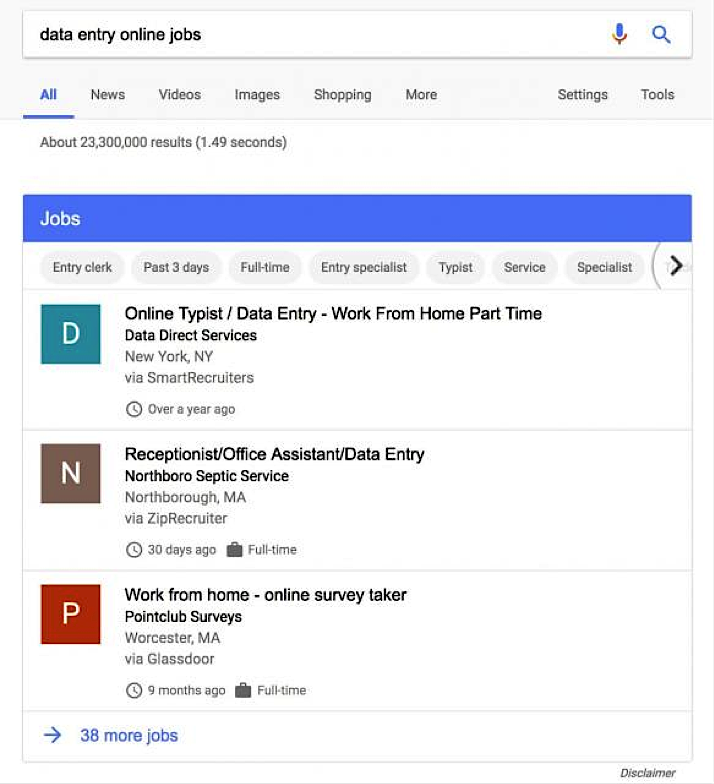This screenshot has height=784, width=714.
Task: Click the clock icon beside '9 months ago'
Action: coord(134,690)
